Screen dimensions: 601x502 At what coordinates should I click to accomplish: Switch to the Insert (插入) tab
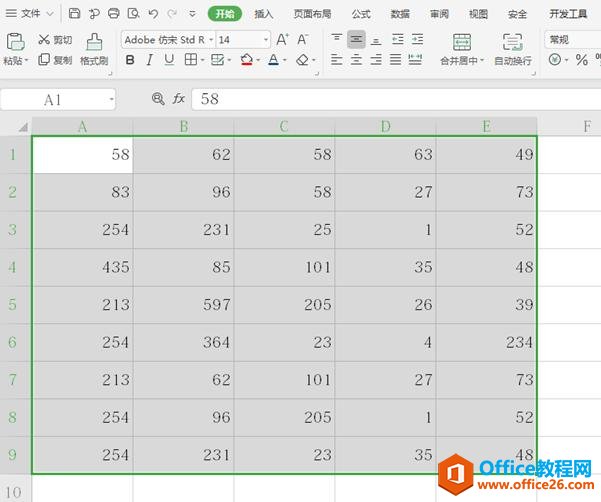tap(264, 14)
